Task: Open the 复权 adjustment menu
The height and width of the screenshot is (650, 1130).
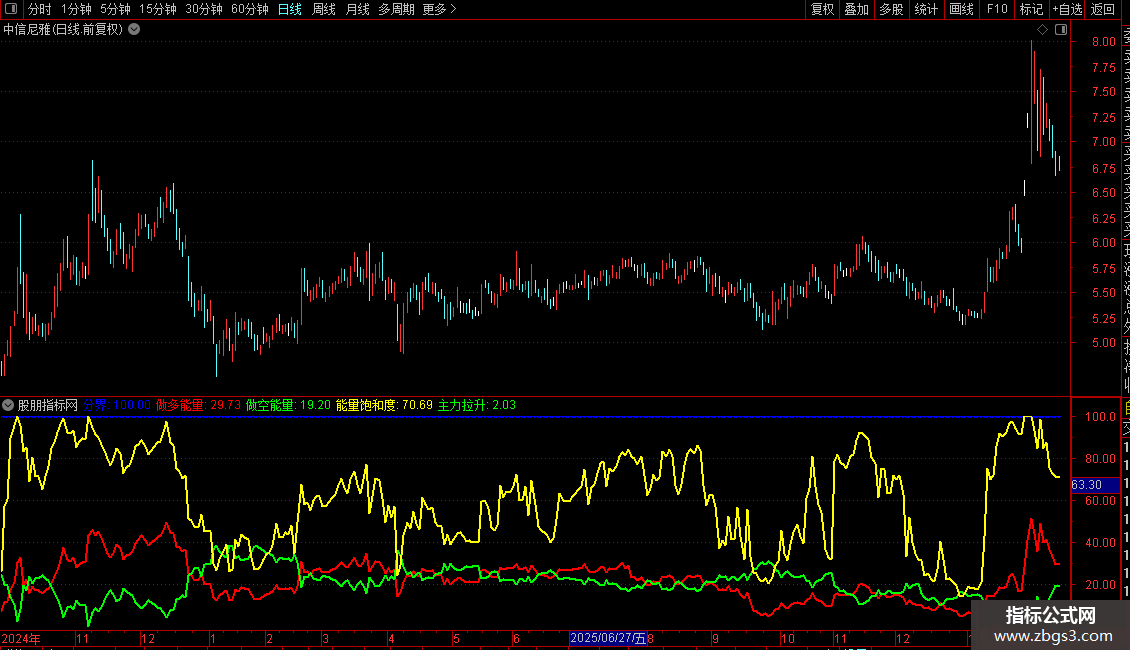Action: point(822,9)
